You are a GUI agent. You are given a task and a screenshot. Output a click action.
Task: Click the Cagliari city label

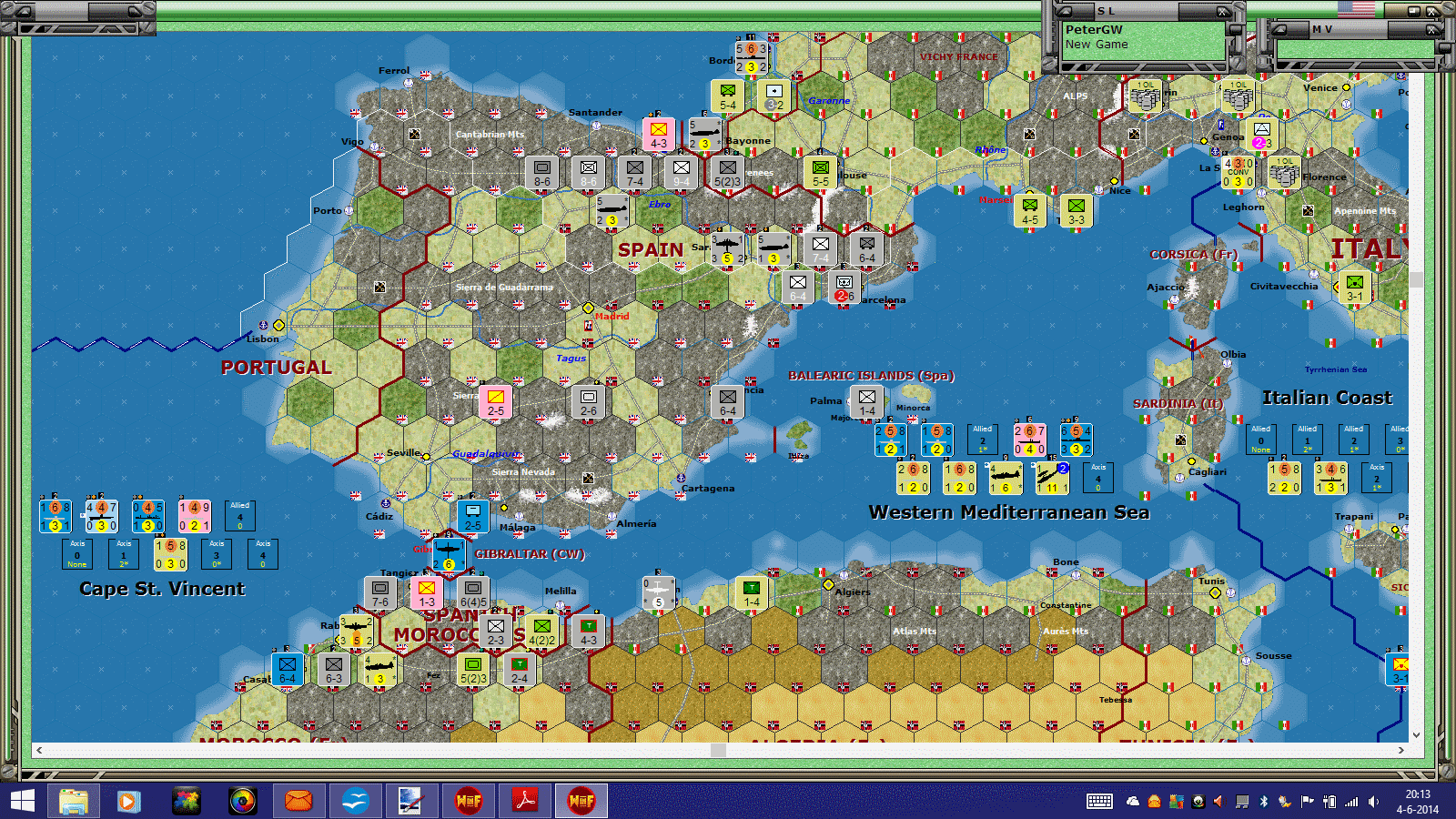tap(1208, 471)
